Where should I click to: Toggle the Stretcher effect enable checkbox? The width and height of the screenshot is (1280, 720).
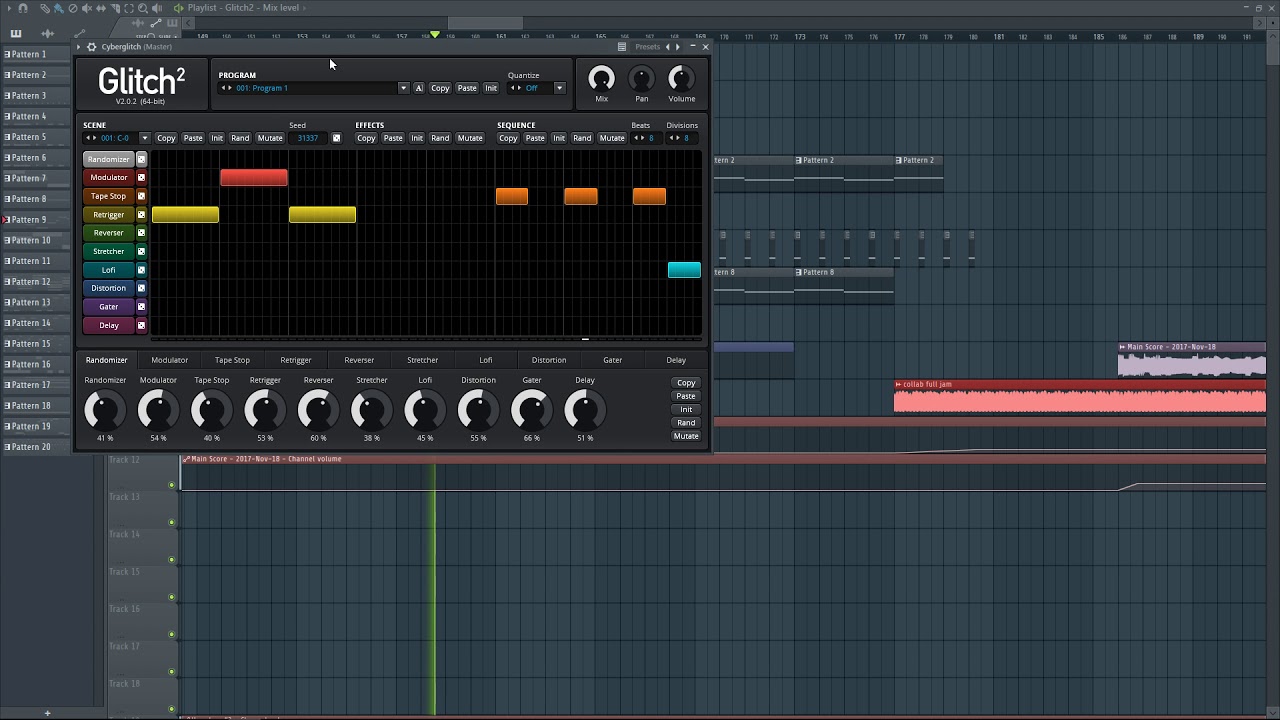[141, 251]
